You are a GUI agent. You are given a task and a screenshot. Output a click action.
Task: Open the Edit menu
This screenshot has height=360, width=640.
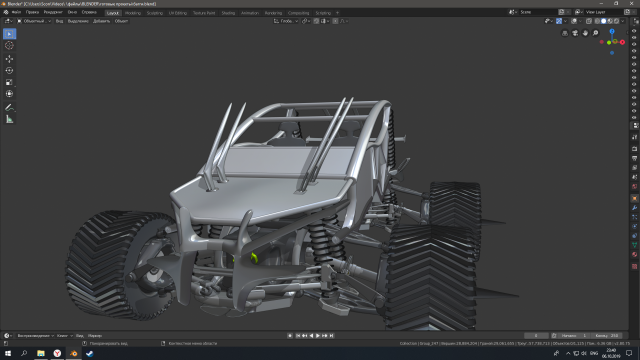tap(32, 12)
